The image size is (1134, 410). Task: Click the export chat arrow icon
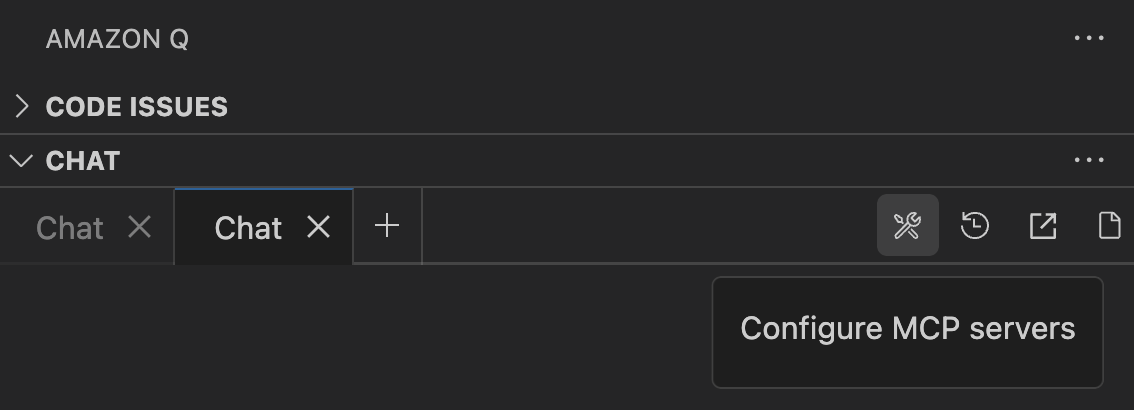1042,226
